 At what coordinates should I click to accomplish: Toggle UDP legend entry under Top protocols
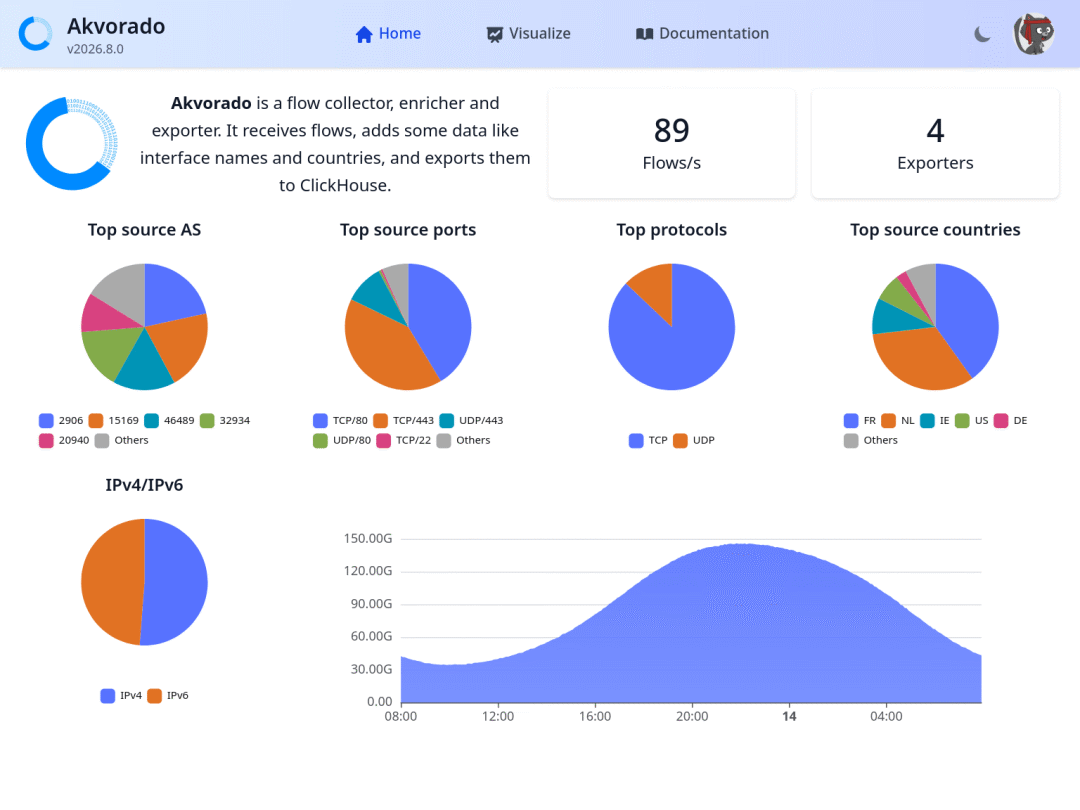694,440
